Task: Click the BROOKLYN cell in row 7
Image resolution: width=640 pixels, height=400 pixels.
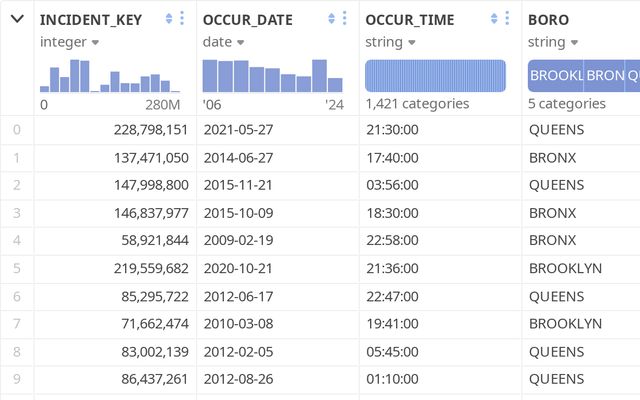Action: (x=565, y=324)
